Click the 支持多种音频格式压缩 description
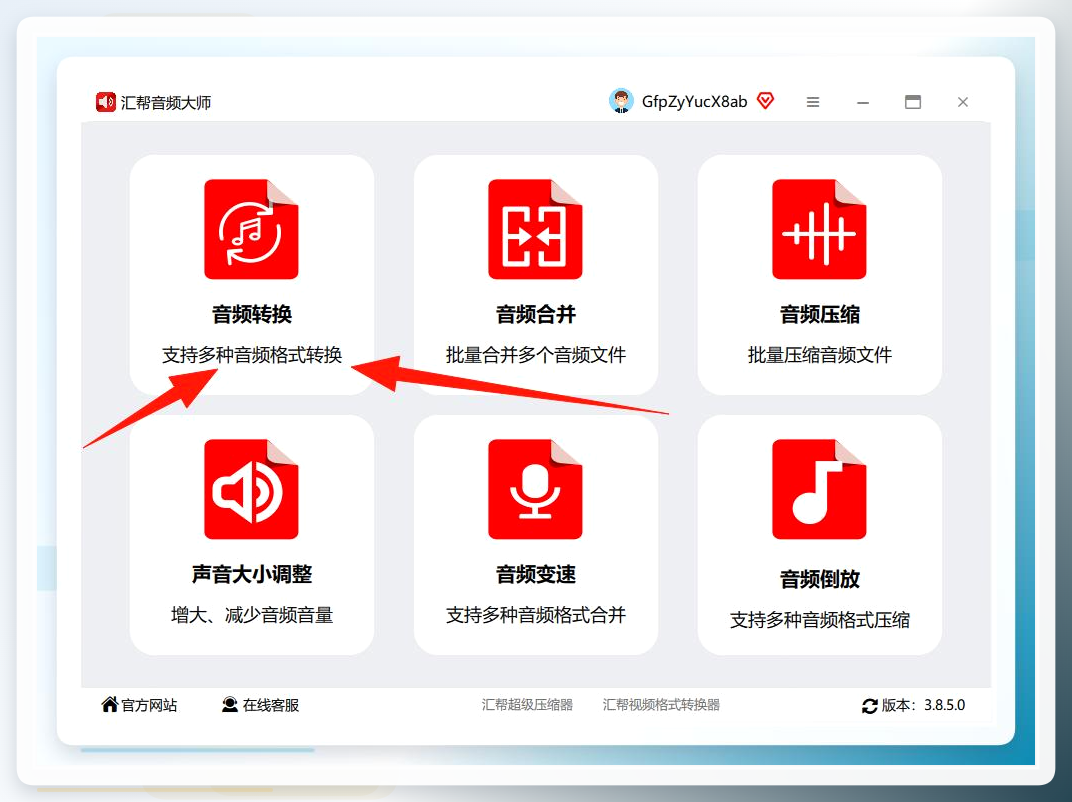1072x802 pixels. pos(820,620)
